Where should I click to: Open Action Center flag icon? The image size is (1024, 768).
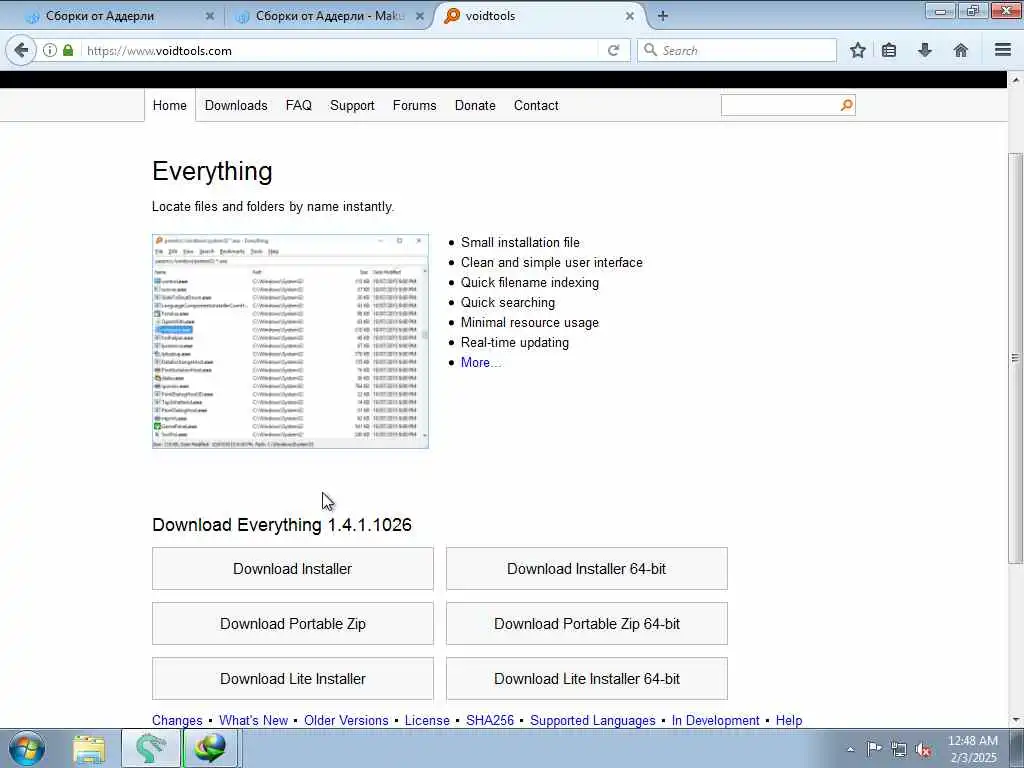[x=874, y=749]
